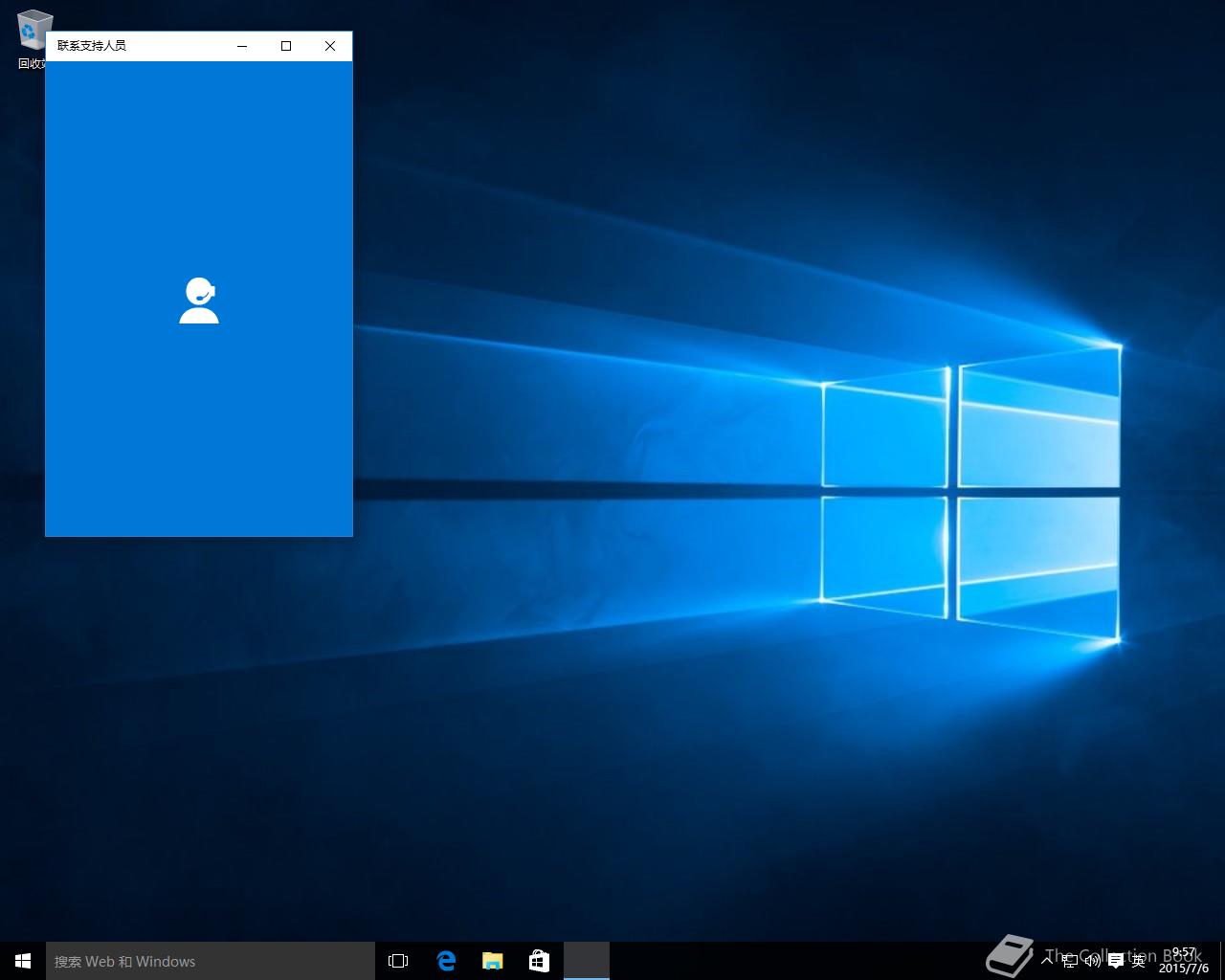Screen dimensions: 1225x980
Task: Open Task View from the taskbar
Action: (x=398, y=961)
